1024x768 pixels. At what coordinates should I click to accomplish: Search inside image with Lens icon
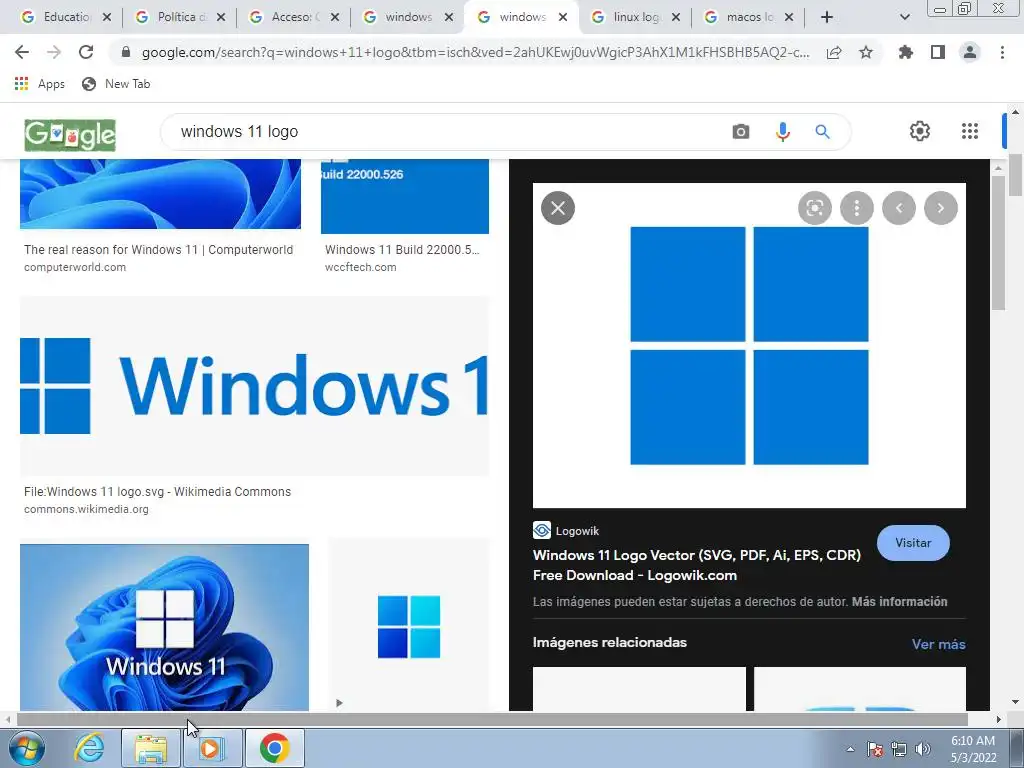pos(814,208)
